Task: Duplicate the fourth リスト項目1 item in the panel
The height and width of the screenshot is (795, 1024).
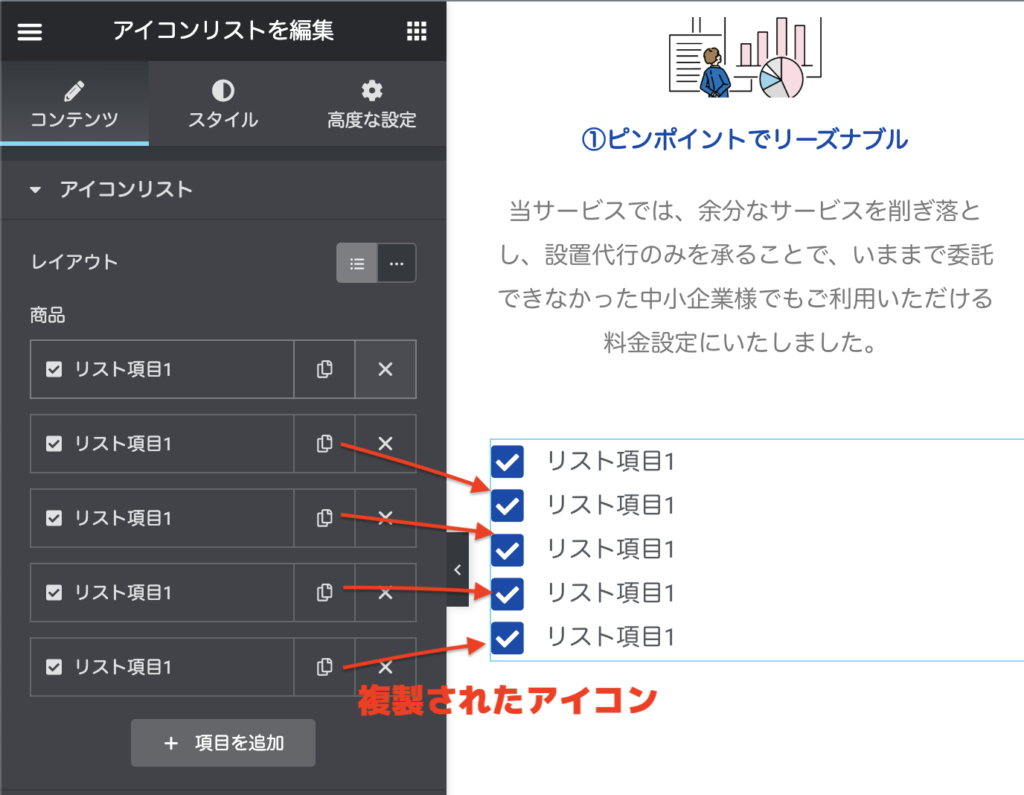Action: pos(325,592)
